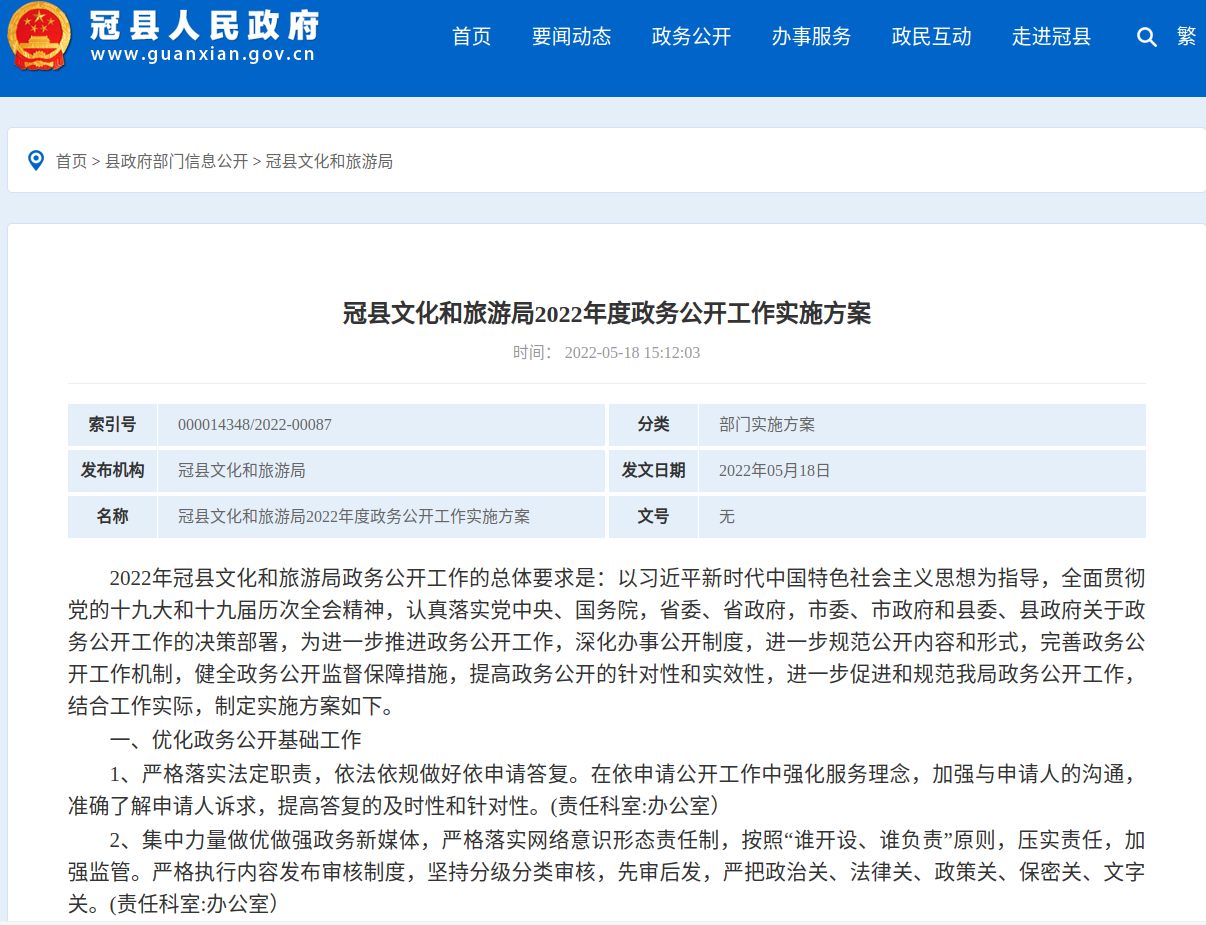Click the 冠县文化和旅游局 breadcrumb link

pos(329,161)
